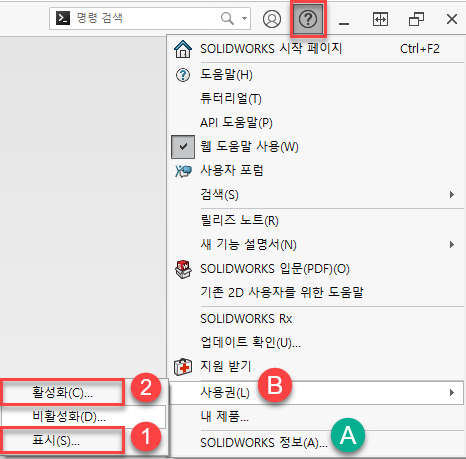Click the 도움말(H) question icon
This screenshot has height=459, width=466.
tap(183, 75)
